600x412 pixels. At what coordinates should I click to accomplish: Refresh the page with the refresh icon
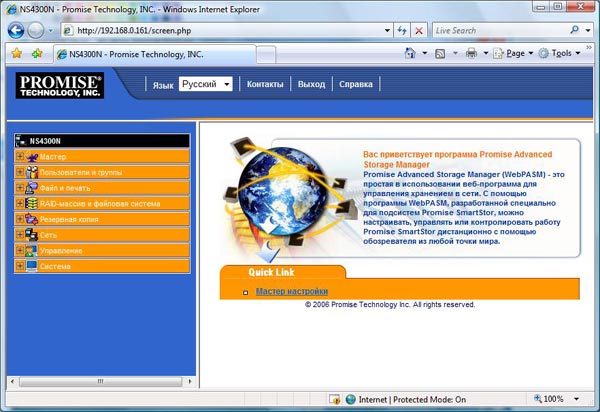pos(402,31)
